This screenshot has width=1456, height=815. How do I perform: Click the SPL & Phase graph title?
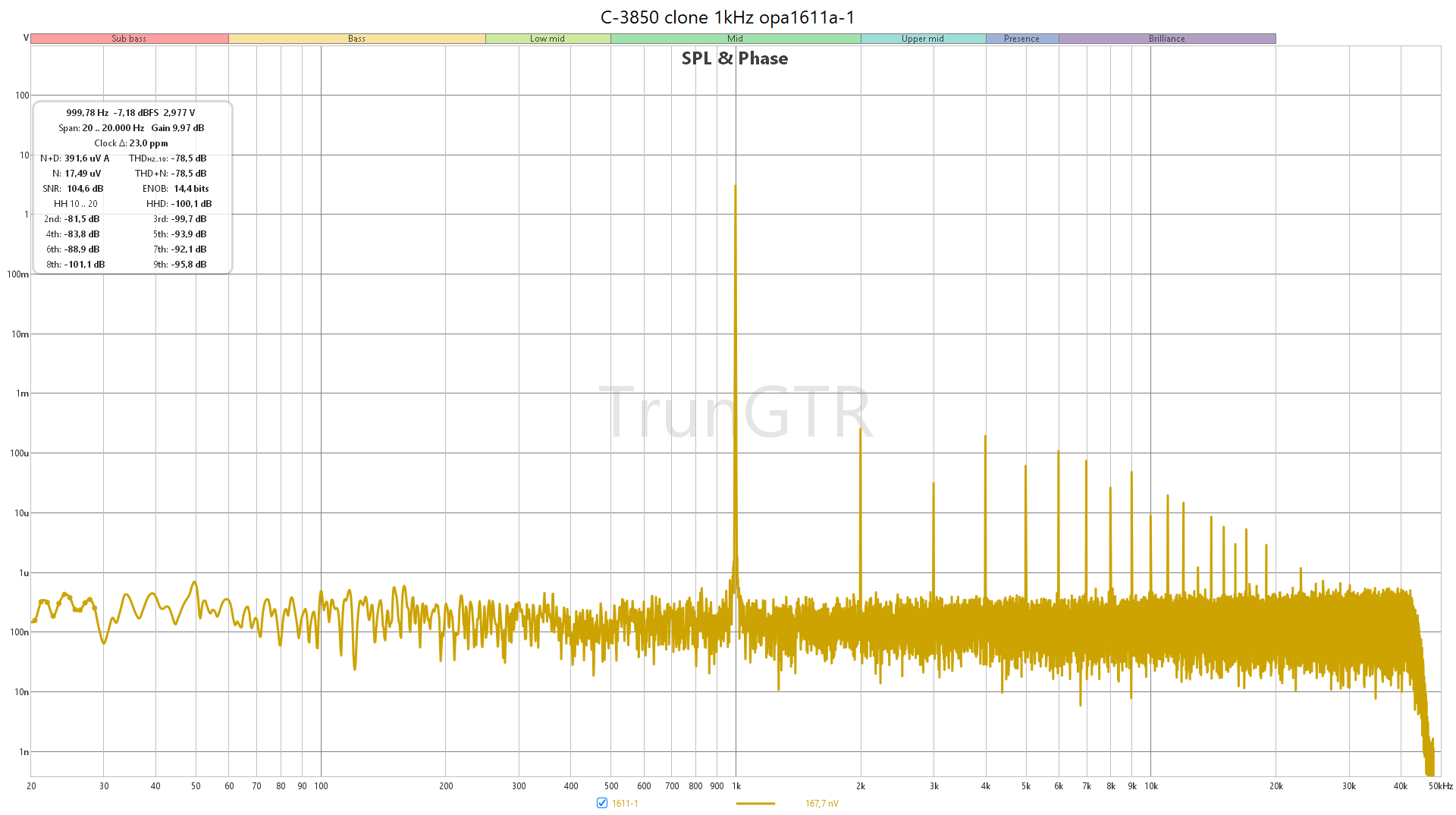pyautogui.click(x=735, y=58)
